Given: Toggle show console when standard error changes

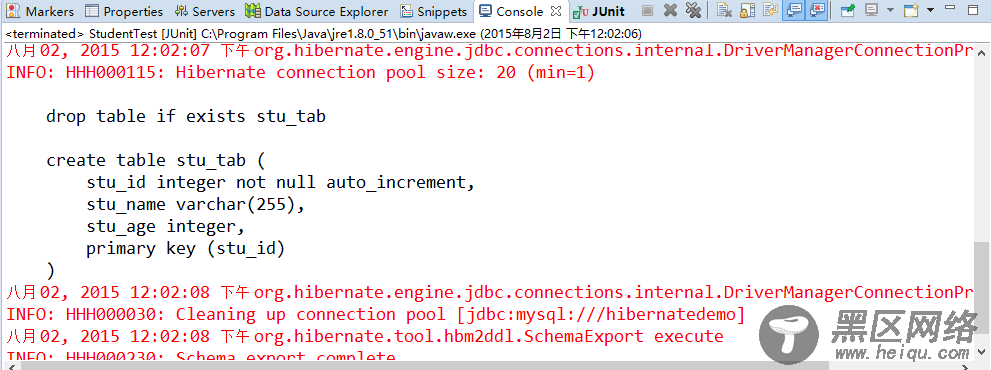Looking at the screenshot, I should click(817, 10).
